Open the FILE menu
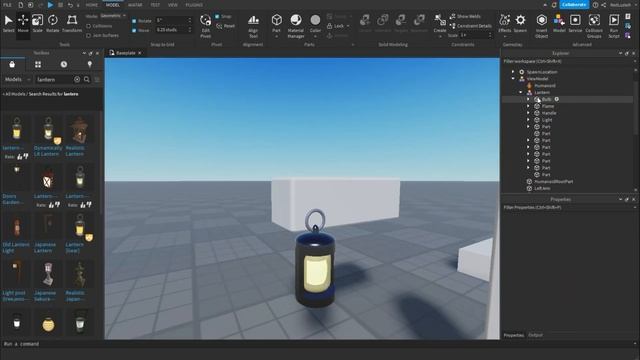The image size is (640, 360). 7,5
